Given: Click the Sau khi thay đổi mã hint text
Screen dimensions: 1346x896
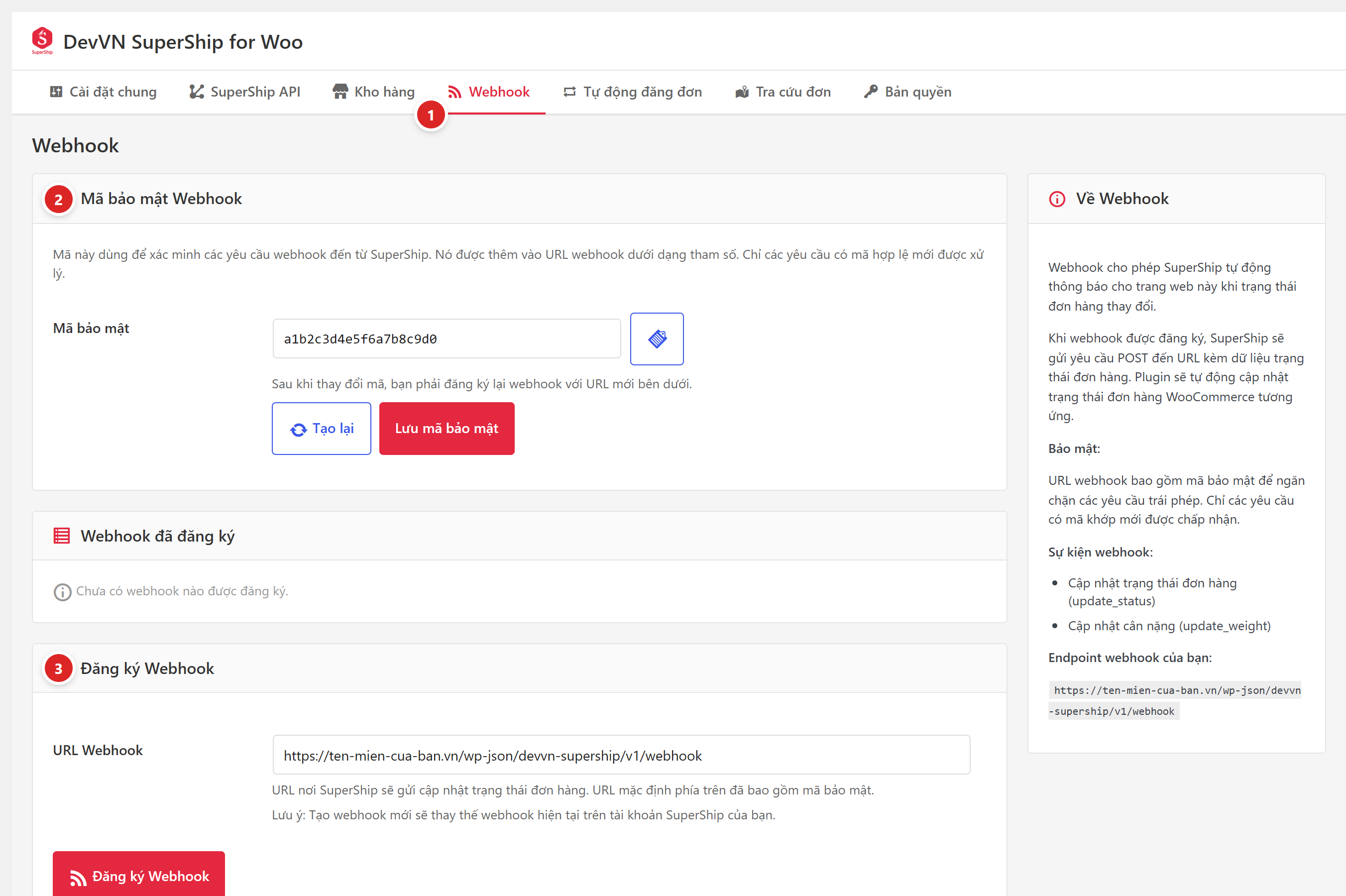Looking at the screenshot, I should click(x=482, y=384).
